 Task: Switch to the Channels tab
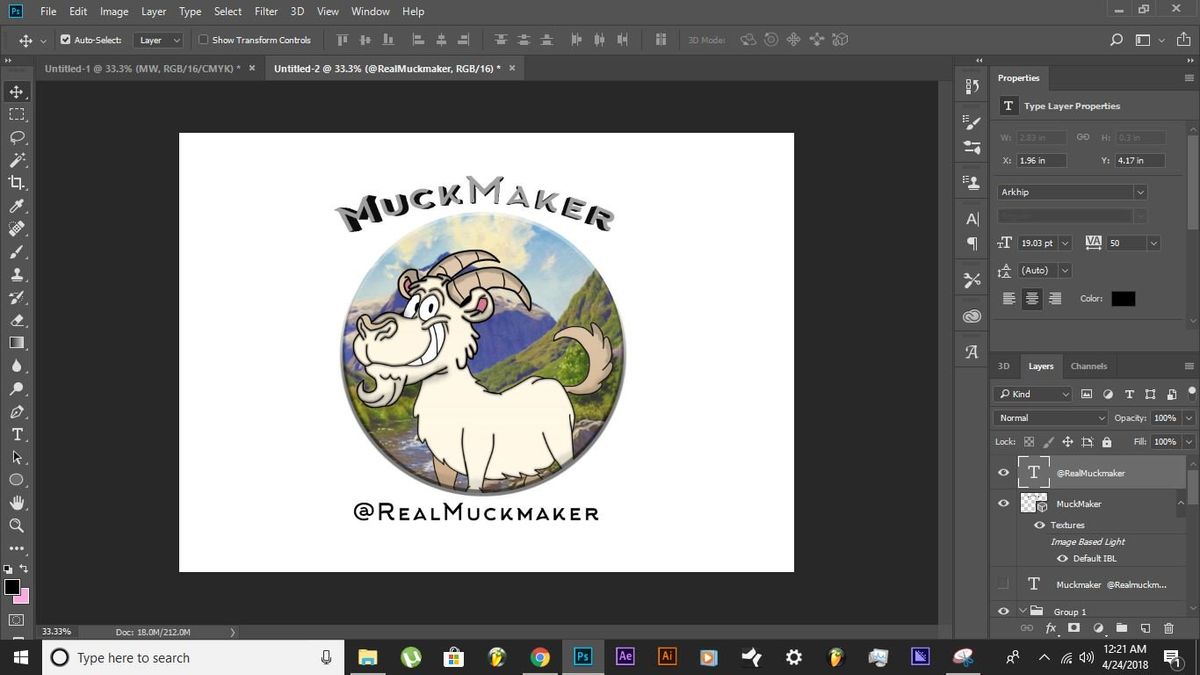click(x=1088, y=366)
